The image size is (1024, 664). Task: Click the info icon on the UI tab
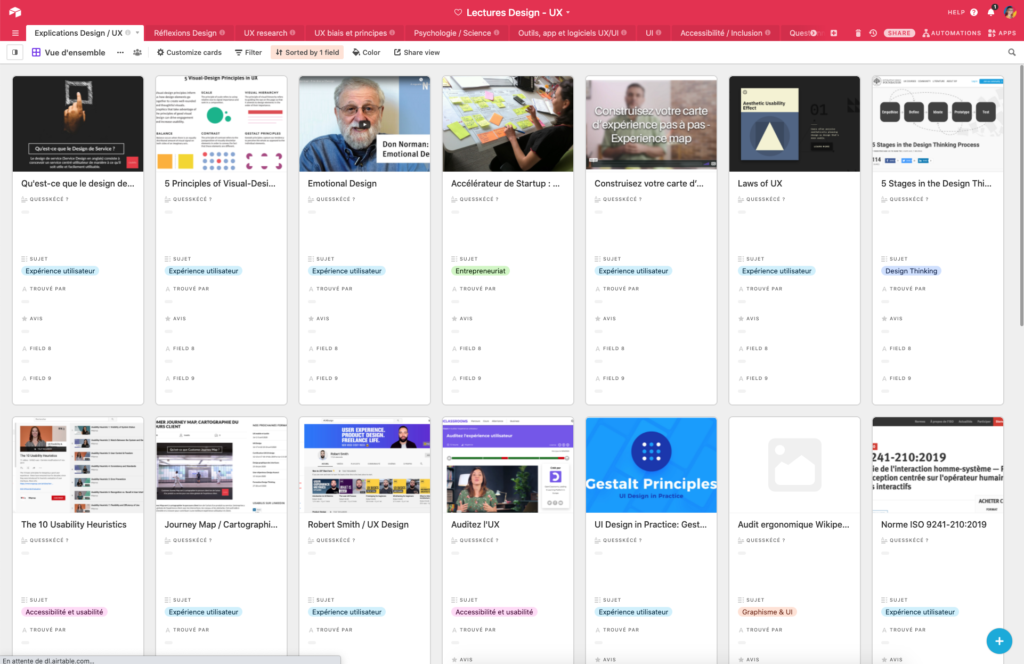[x=658, y=33]
